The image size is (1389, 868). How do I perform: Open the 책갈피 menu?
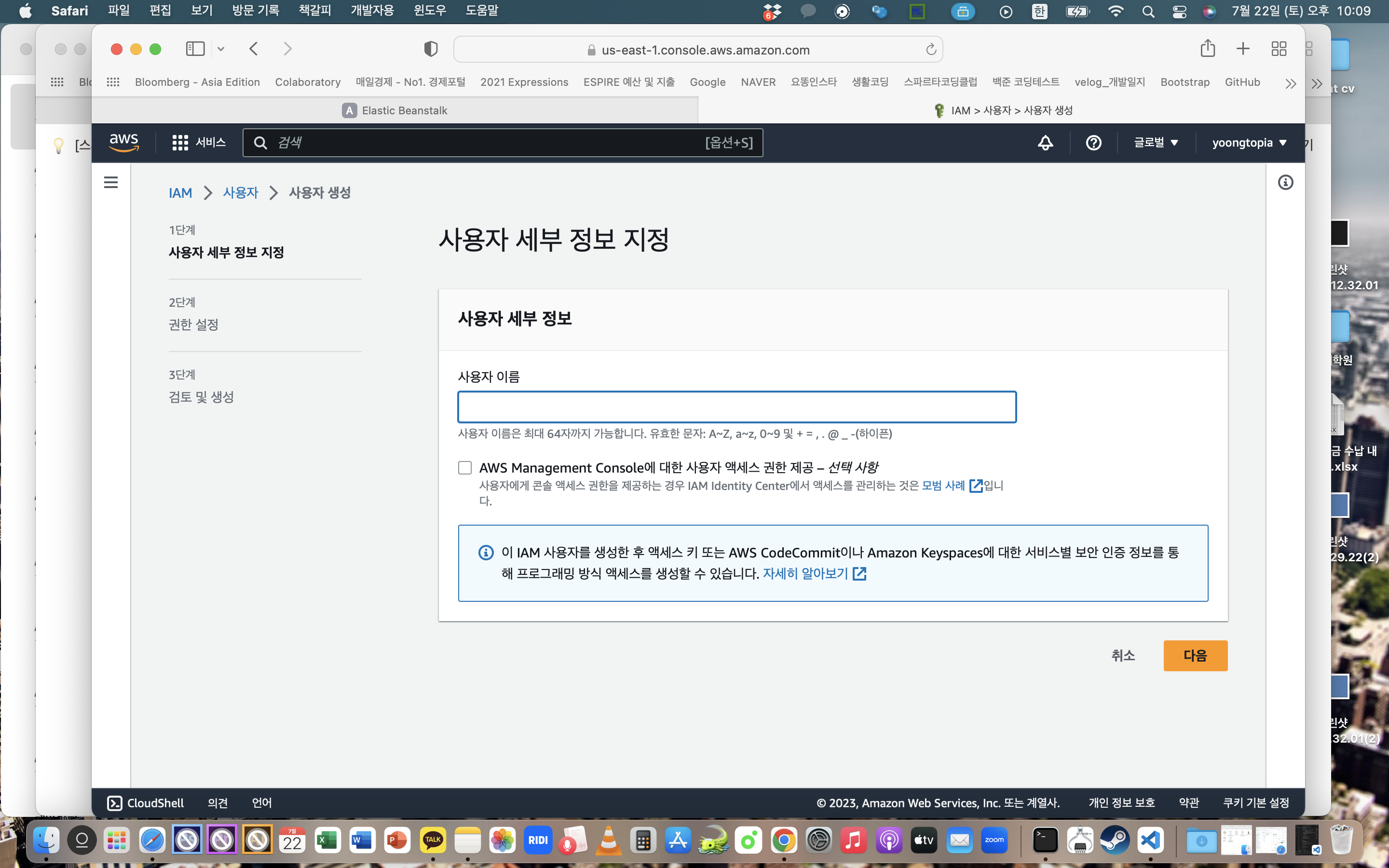(x=315, y=11)
